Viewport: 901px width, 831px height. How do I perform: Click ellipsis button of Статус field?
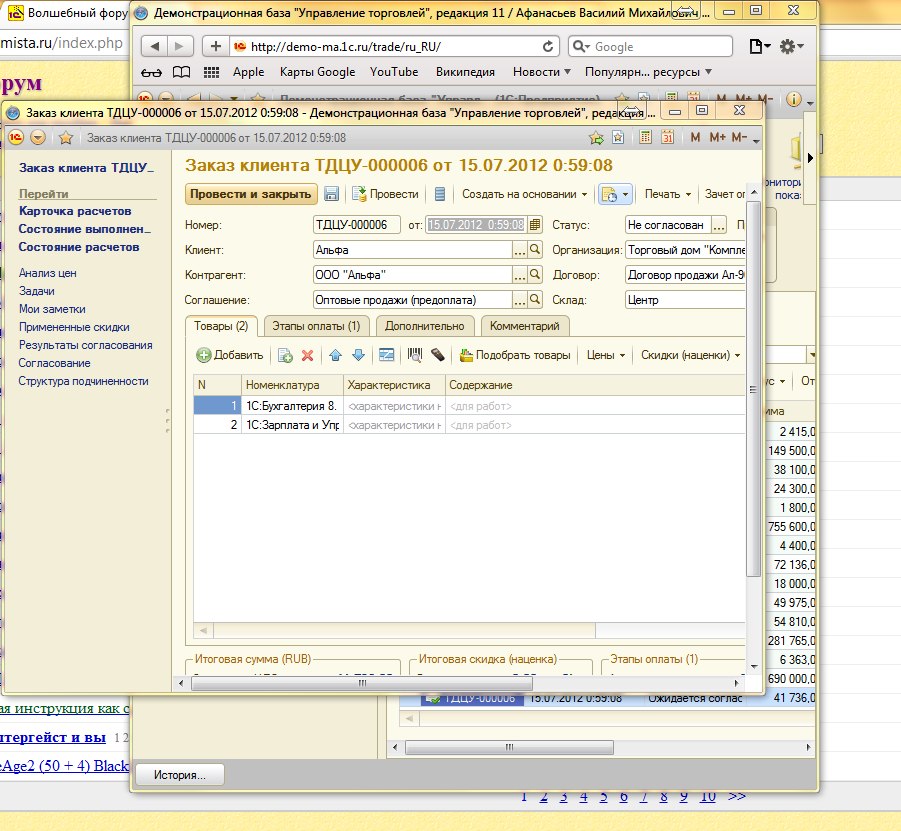719,225
